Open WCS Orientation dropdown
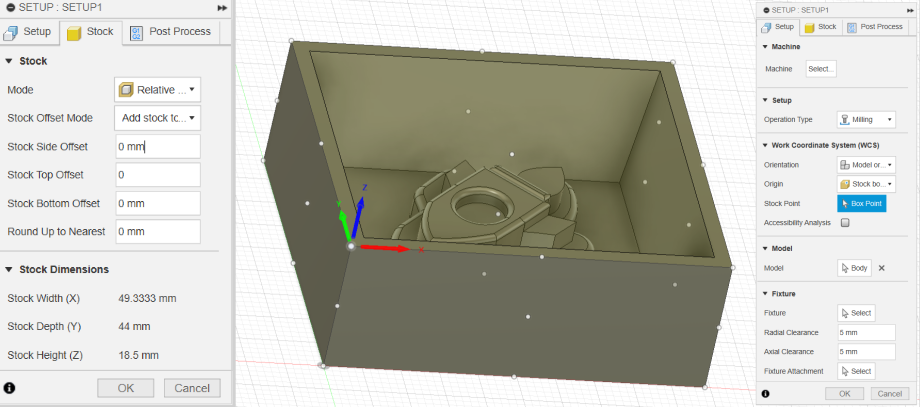This screenshot has width=920, height=407. coord(866,165)
